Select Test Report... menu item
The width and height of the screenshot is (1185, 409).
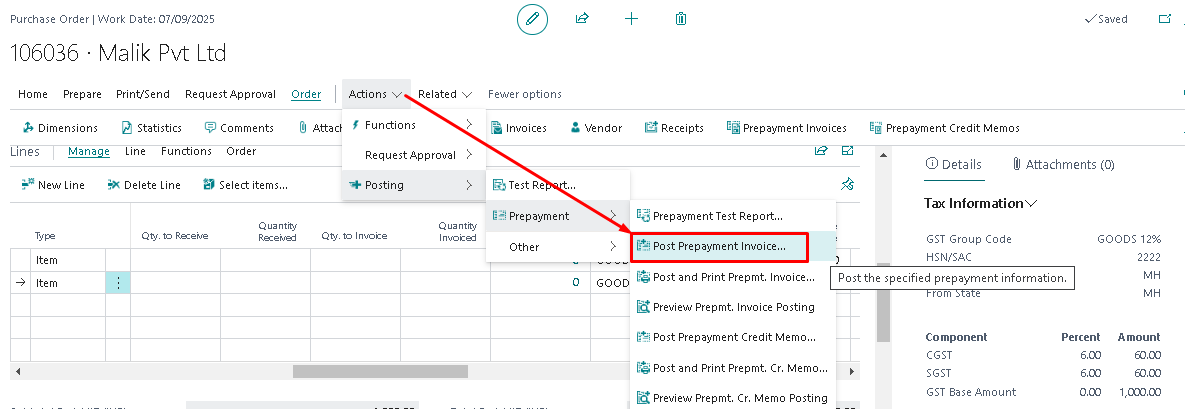558,185
